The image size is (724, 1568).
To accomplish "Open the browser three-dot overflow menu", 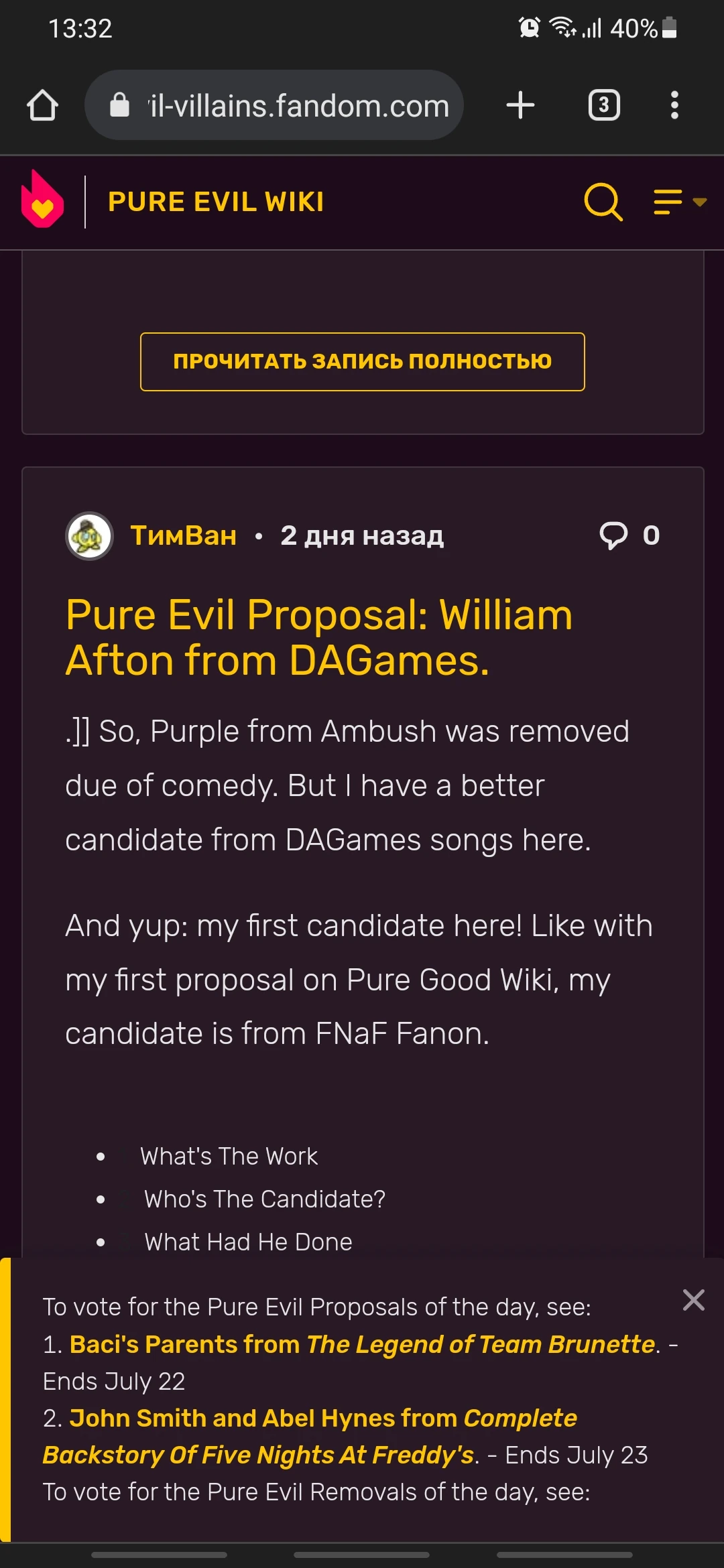I will 674,105.
